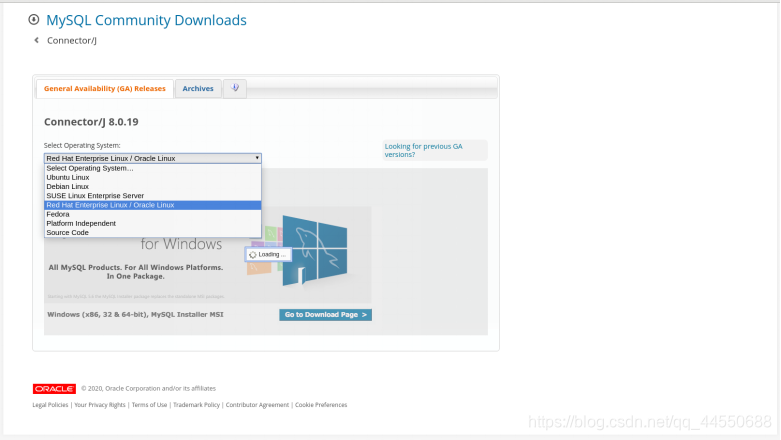Collapse the Select Operating System dropdown
The image size is (781, 440).
coord(152,158)
